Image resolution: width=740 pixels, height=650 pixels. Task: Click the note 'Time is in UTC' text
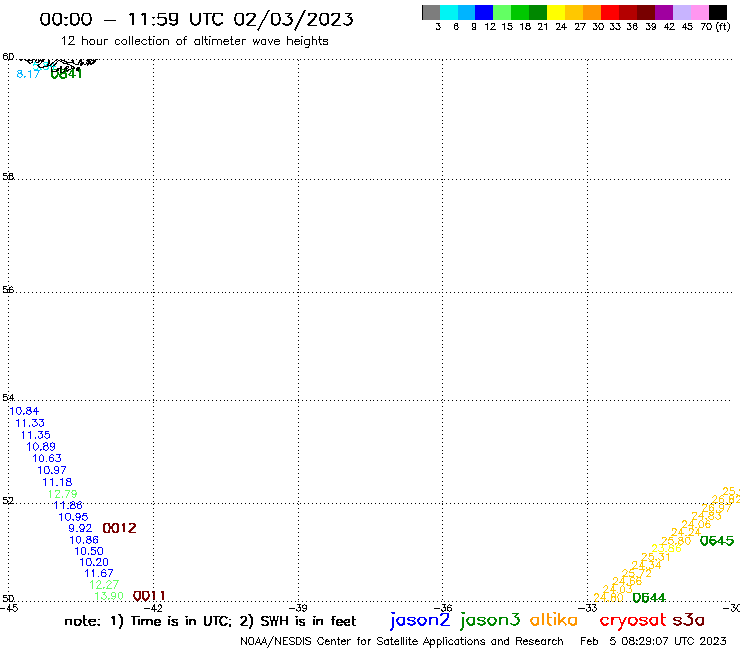(x=181, y=621)
